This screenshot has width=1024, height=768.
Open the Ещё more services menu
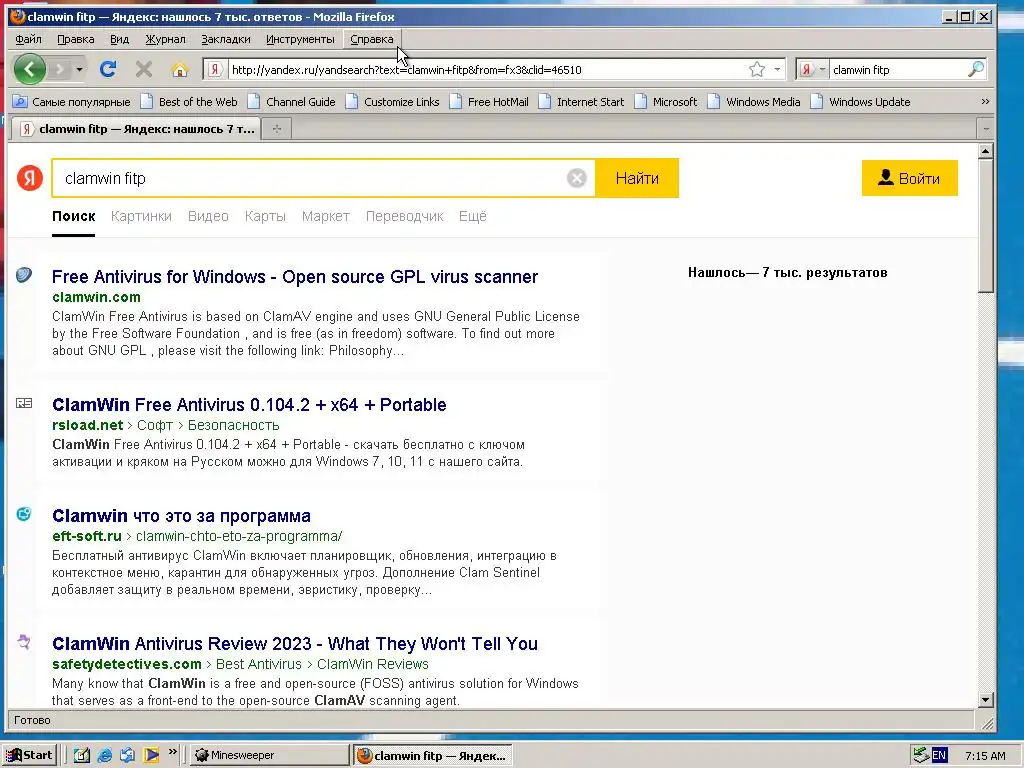(473, 216)
